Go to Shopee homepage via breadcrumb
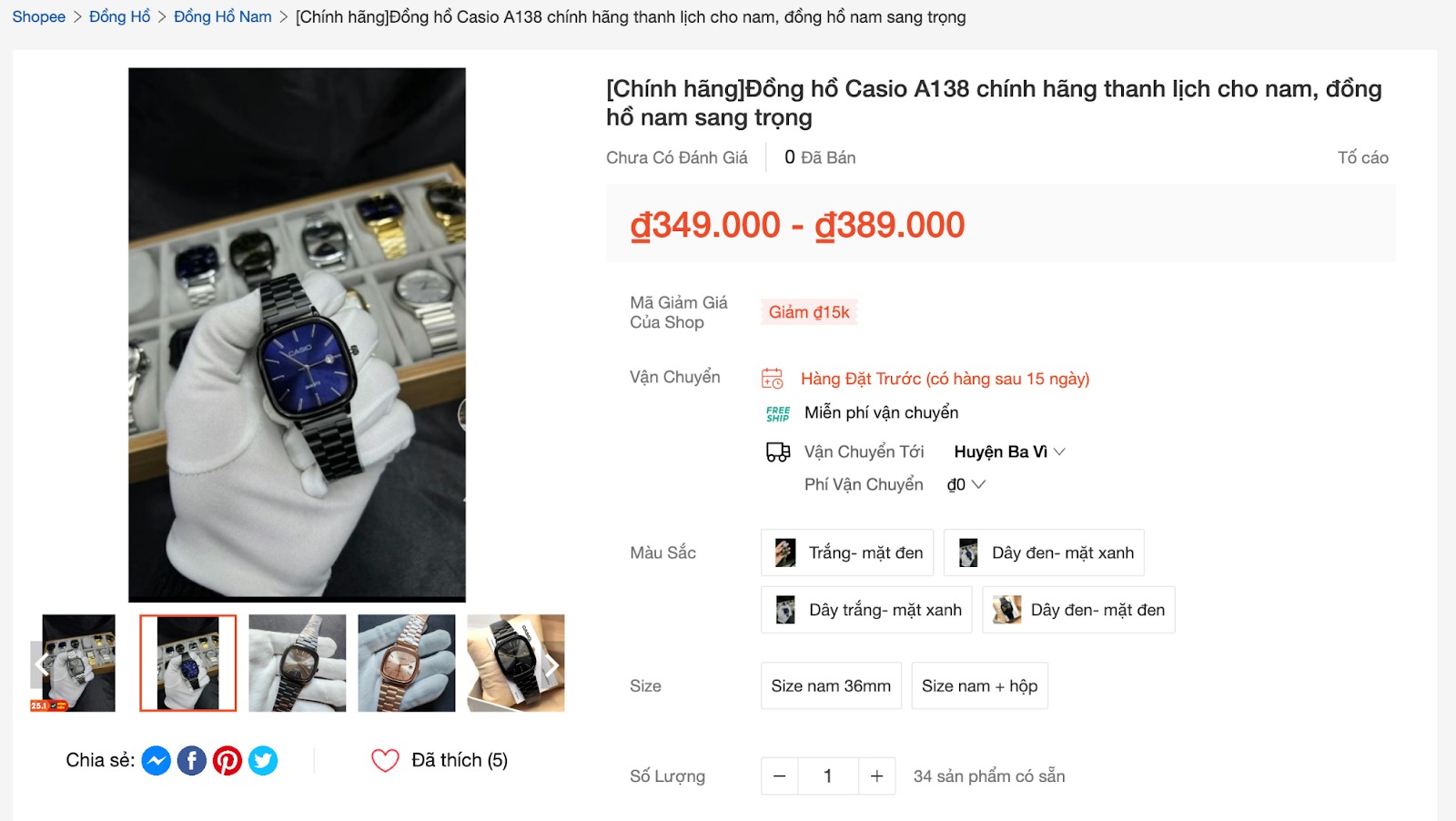This screenshot has height=821, width=1456. tap(38, 15)
